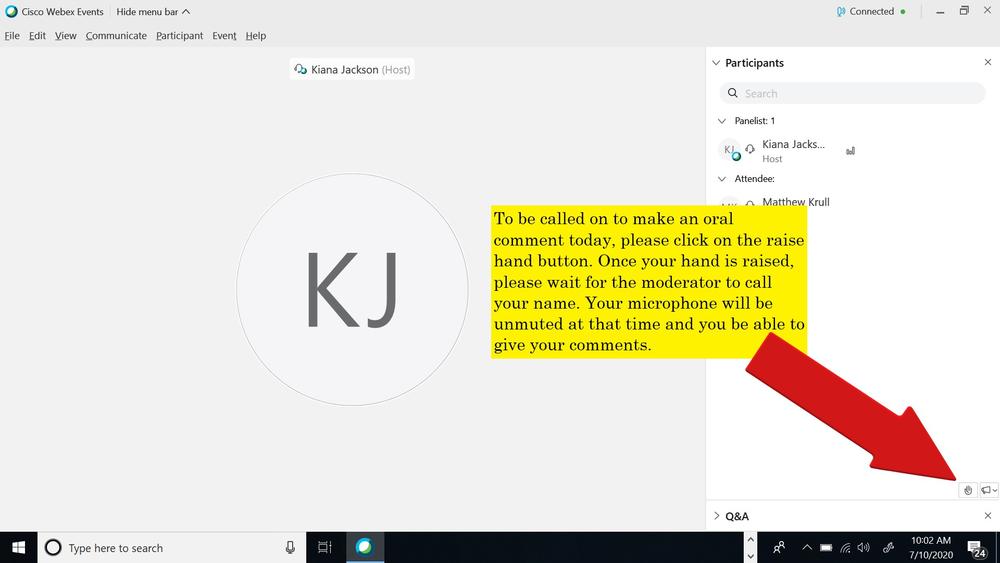Close the Participants panel
This screenshot has height=563, width=1000.
988,62
